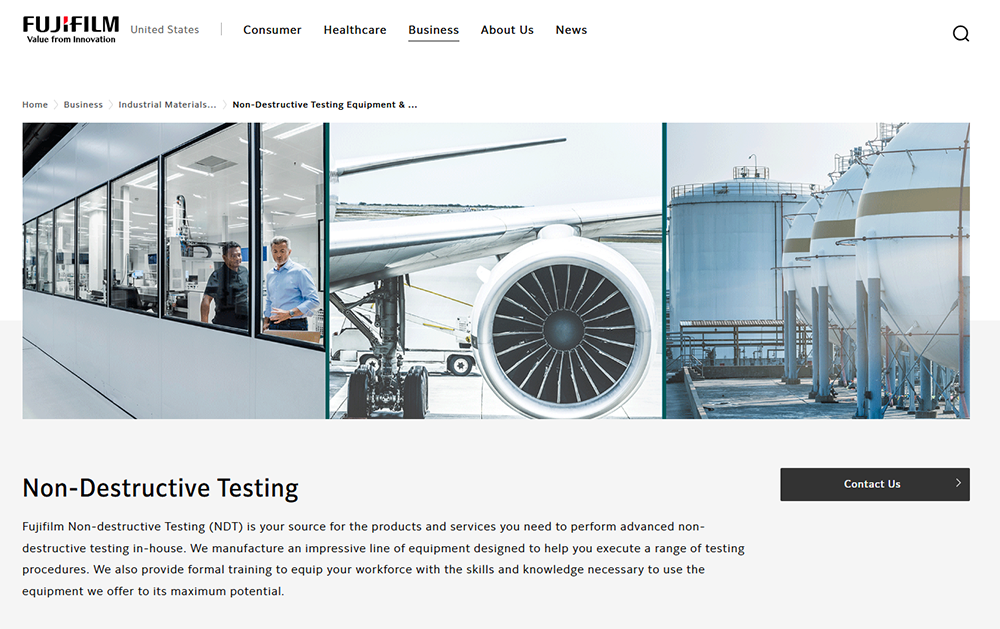Viewport: 1000px width, 629px height.
Task: Click the Contact Us button
Action: tap(874, 484)
